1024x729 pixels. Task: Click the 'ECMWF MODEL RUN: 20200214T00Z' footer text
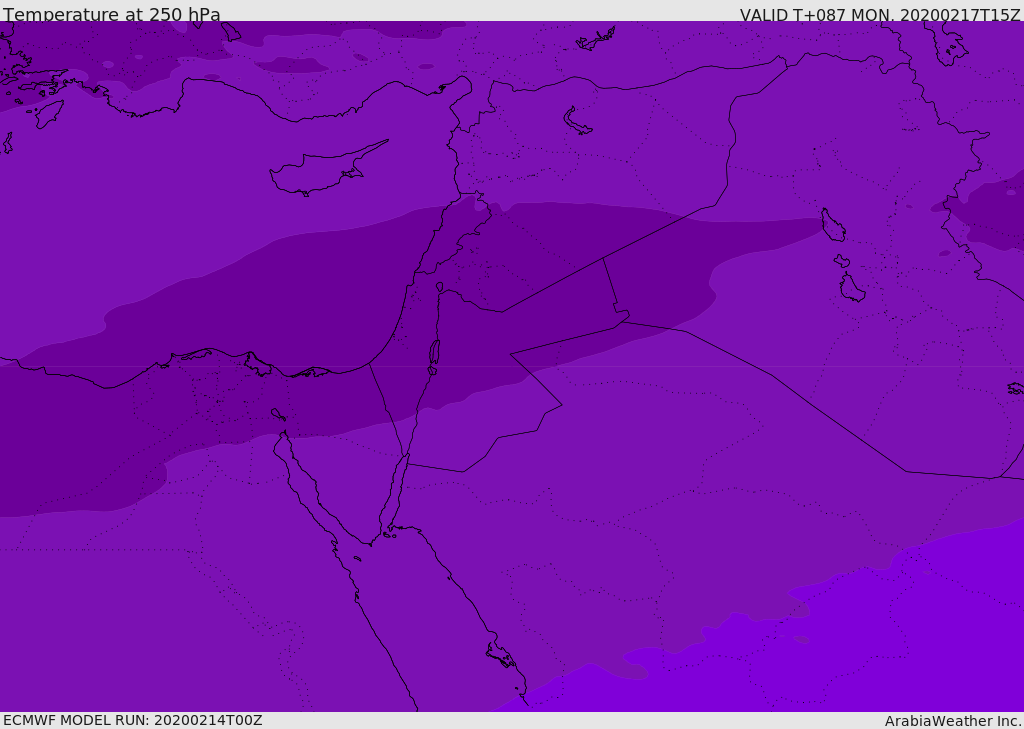pyautogui.click(x=133, y=720)
